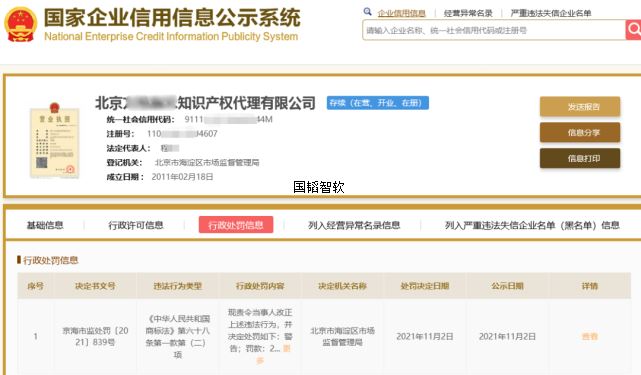This screenshot has width=641, height=375.
Task: Click the 违法行为类型 column header
Action: click(x=178, y=286)
